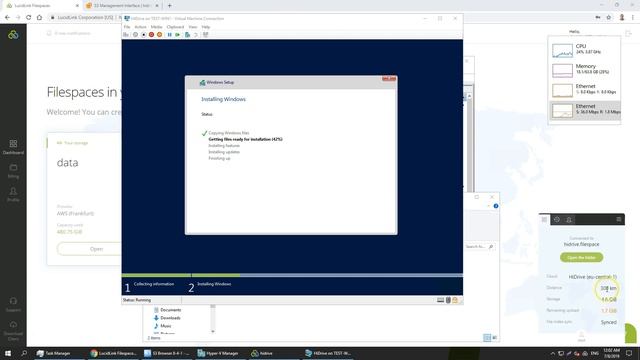Click the Explorer search field
This screenshot has width=640, height=360.
(x=480, y=247)
